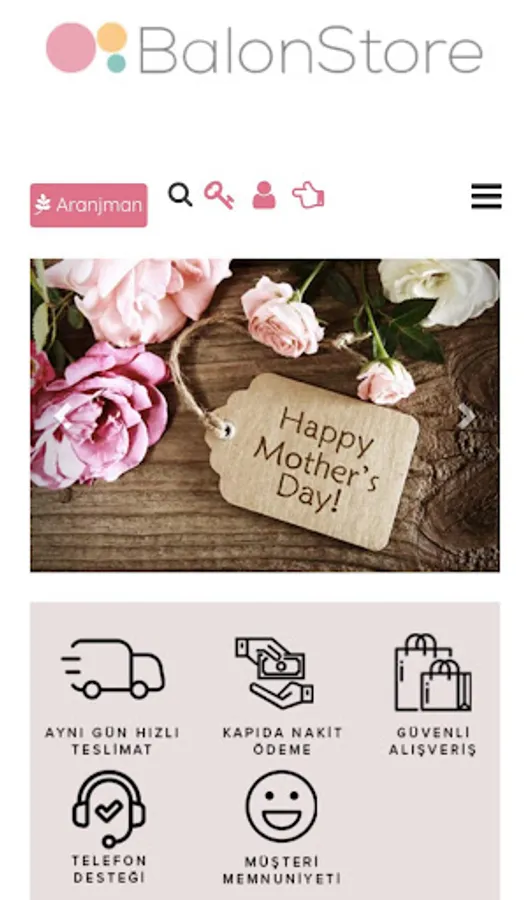Click the Happy Mother's Day banner image
The image size is (529, 900).
pyautogui.click(x=265, y=415)
